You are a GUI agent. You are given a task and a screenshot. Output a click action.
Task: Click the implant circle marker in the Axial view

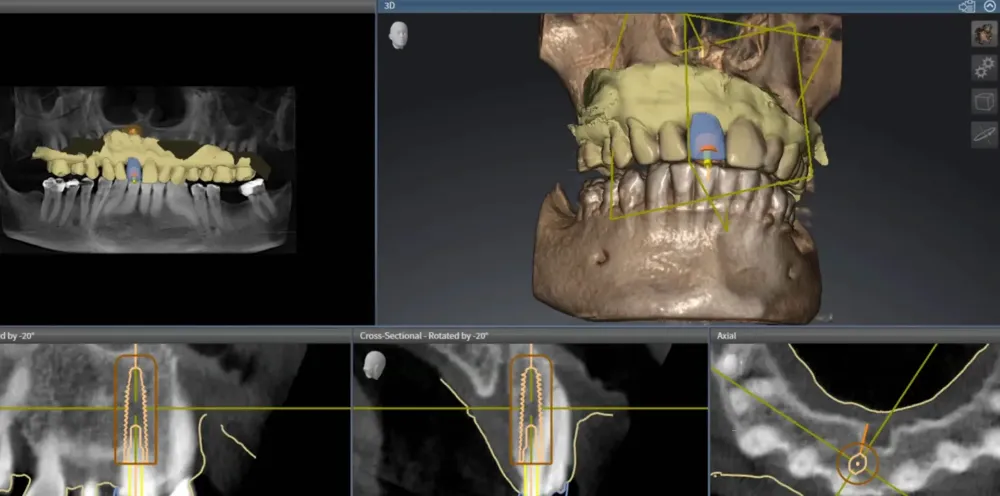click(x=858, y=463)
